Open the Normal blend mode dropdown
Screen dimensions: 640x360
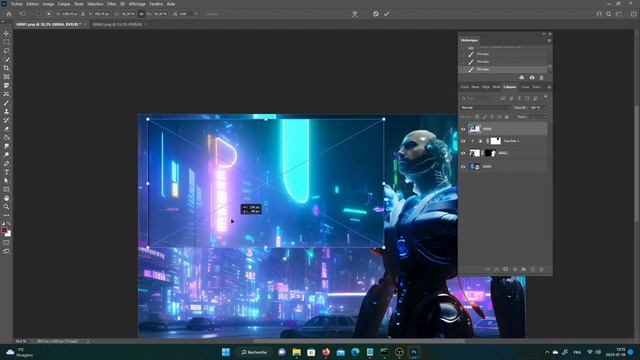pyautogui.click(x=485, y=107)
